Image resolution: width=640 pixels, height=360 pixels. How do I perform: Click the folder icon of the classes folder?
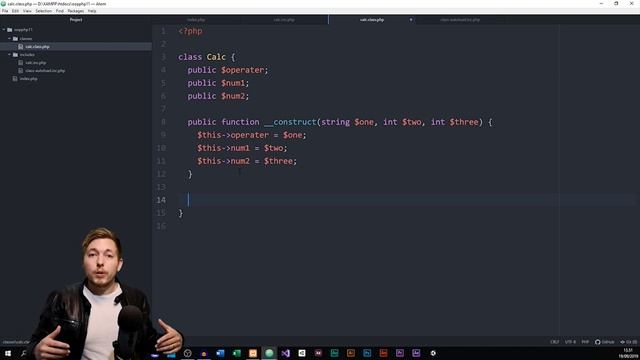coord(15,39)
